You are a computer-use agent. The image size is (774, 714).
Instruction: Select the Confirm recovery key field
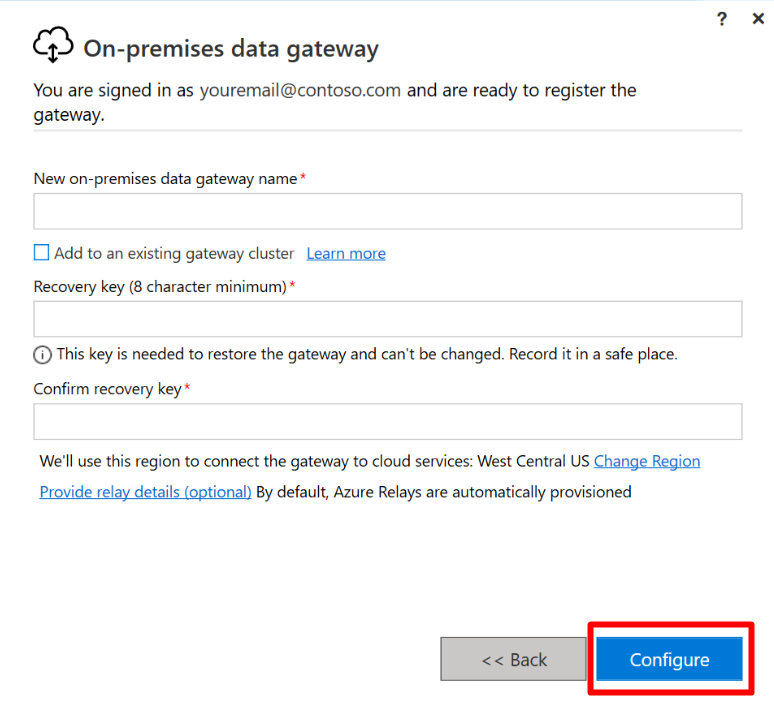(387, 422)
